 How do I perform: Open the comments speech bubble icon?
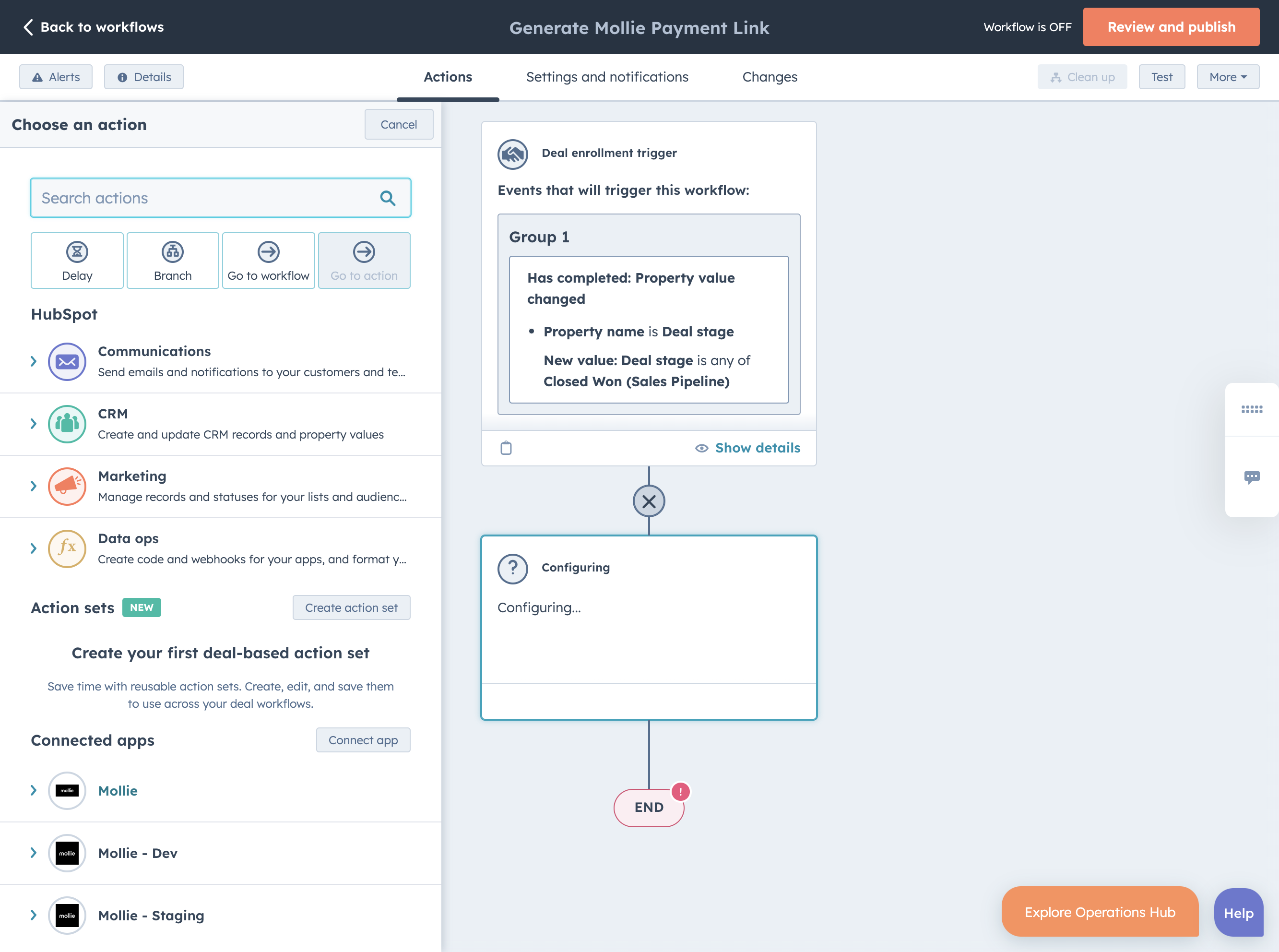pos(1252,477)
